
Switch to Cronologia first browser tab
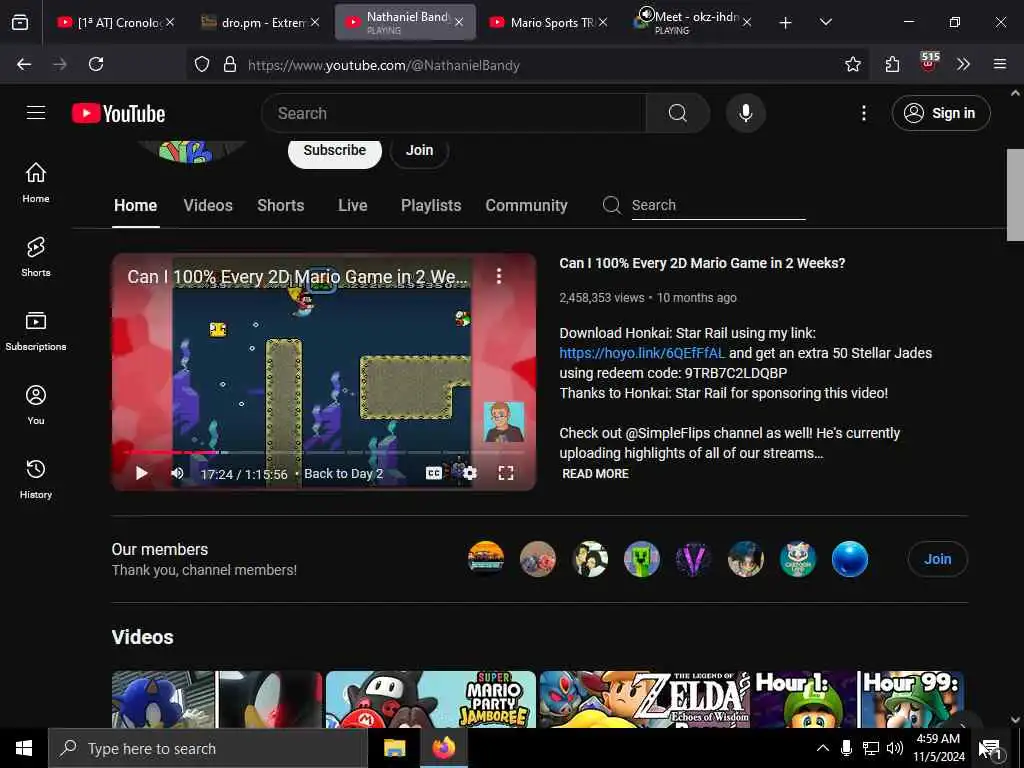click(x=116, y=23)
